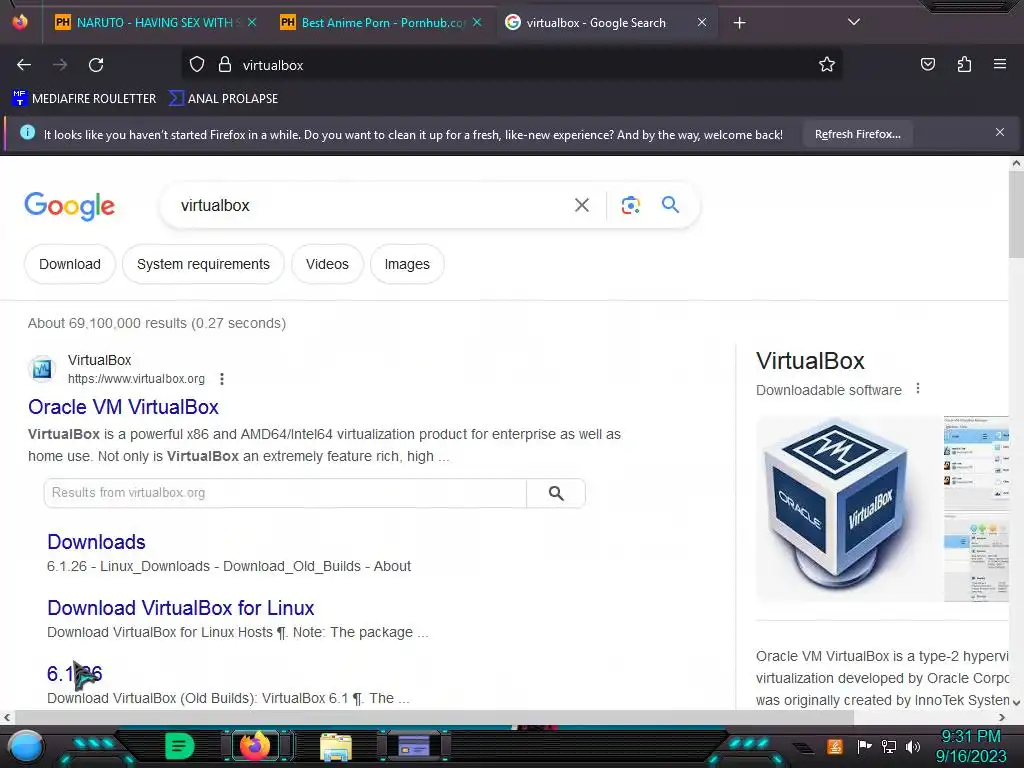Clear the Google search query
1024x768 pixels.
point(581,205)
